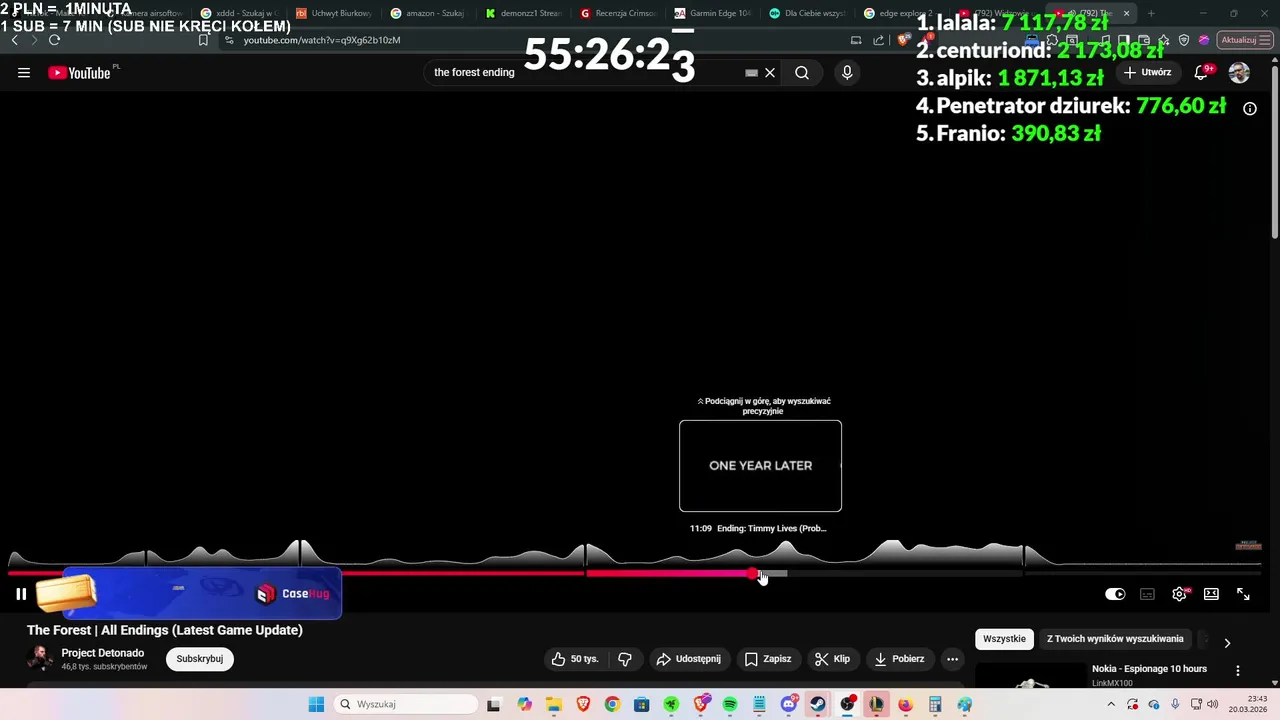
Task: Click the Utwórz create button
Action: tap(1147, 73)
